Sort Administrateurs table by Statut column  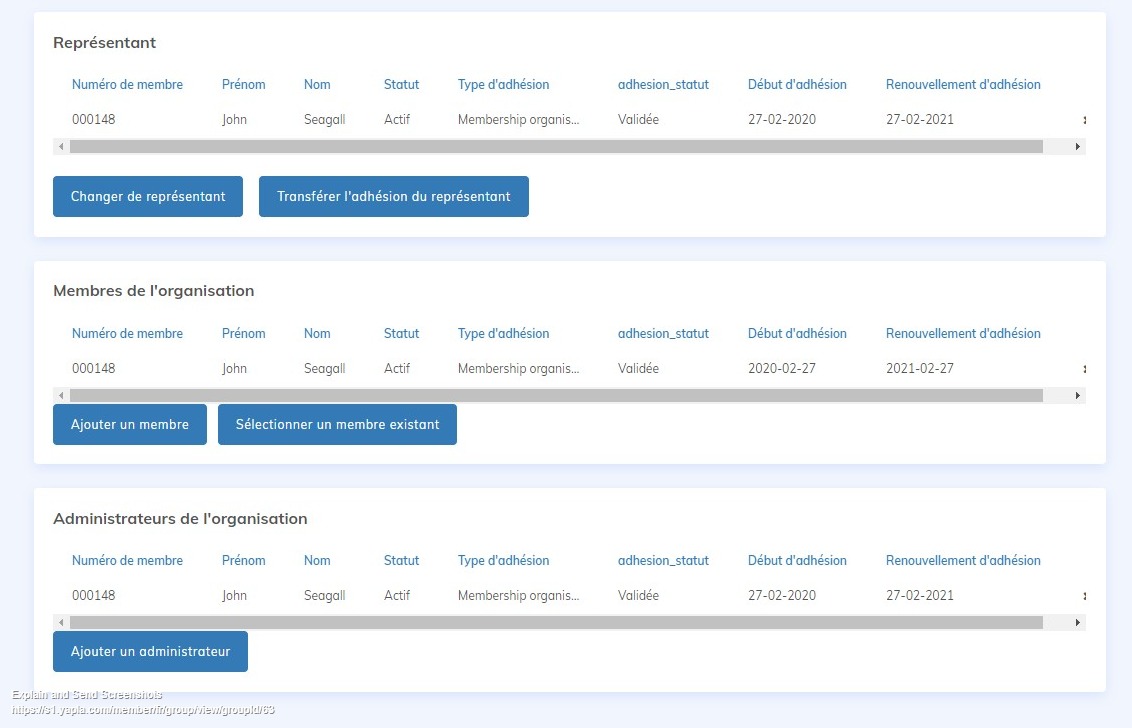tap(401, 561)
